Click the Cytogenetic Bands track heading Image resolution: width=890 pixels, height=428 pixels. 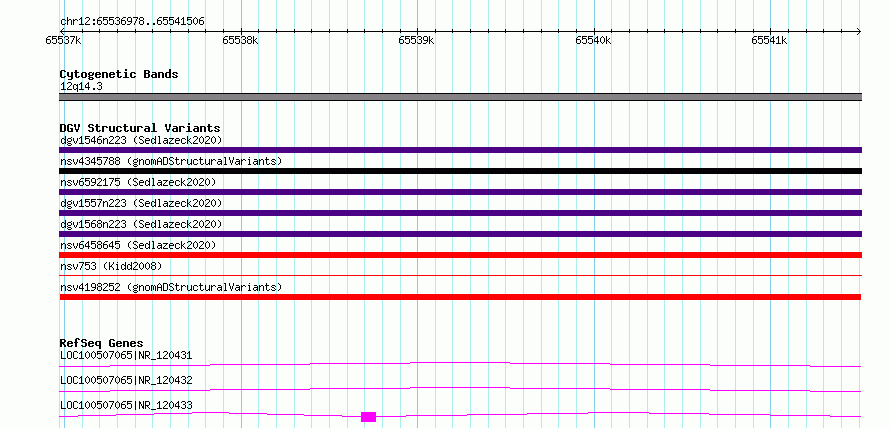coord(119,74)
